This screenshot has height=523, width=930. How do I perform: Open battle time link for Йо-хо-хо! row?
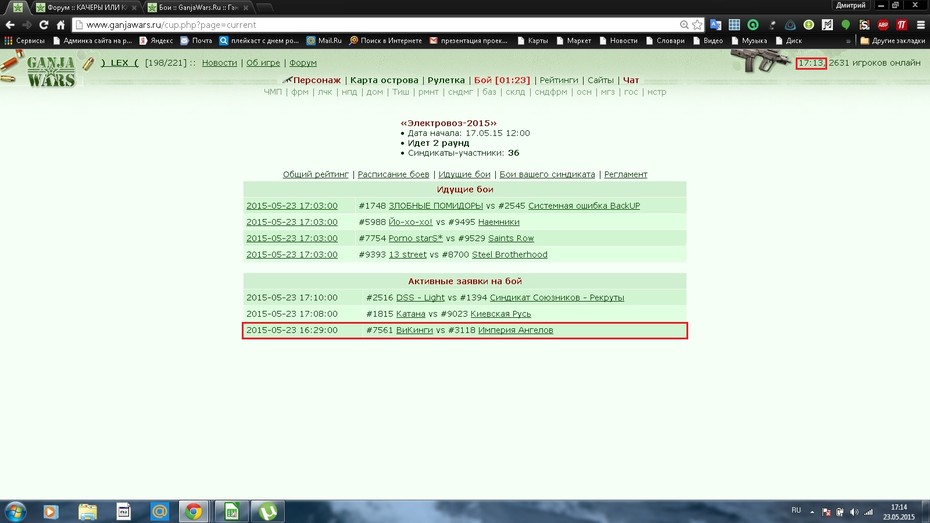(x=292, y=222)
